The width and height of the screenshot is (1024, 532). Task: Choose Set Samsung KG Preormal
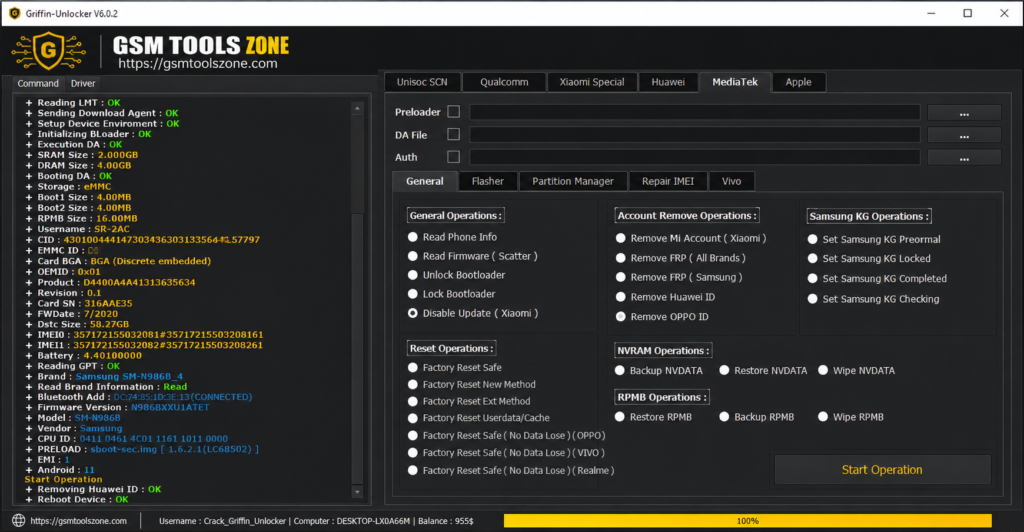812,240
